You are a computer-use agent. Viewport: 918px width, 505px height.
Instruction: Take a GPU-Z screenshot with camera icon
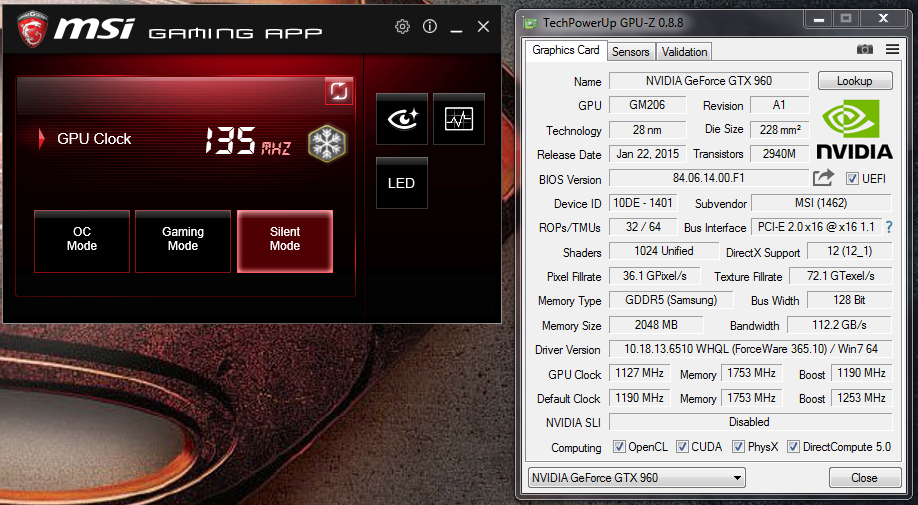[x=865, y=50]
